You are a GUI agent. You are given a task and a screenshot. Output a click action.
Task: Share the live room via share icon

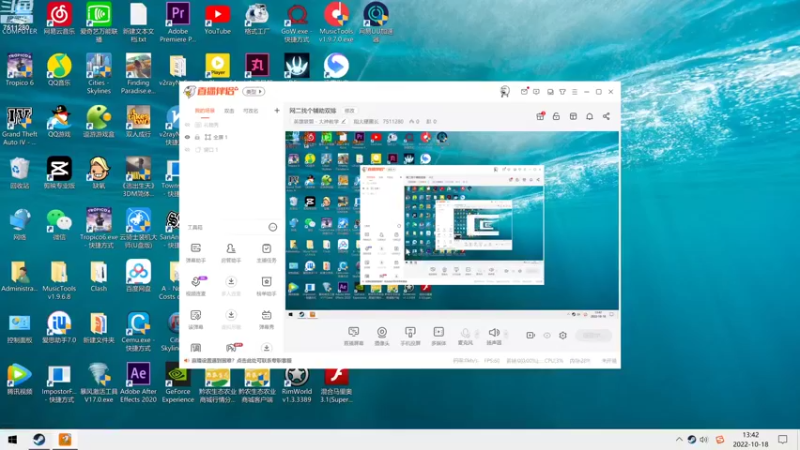(606, 116)
